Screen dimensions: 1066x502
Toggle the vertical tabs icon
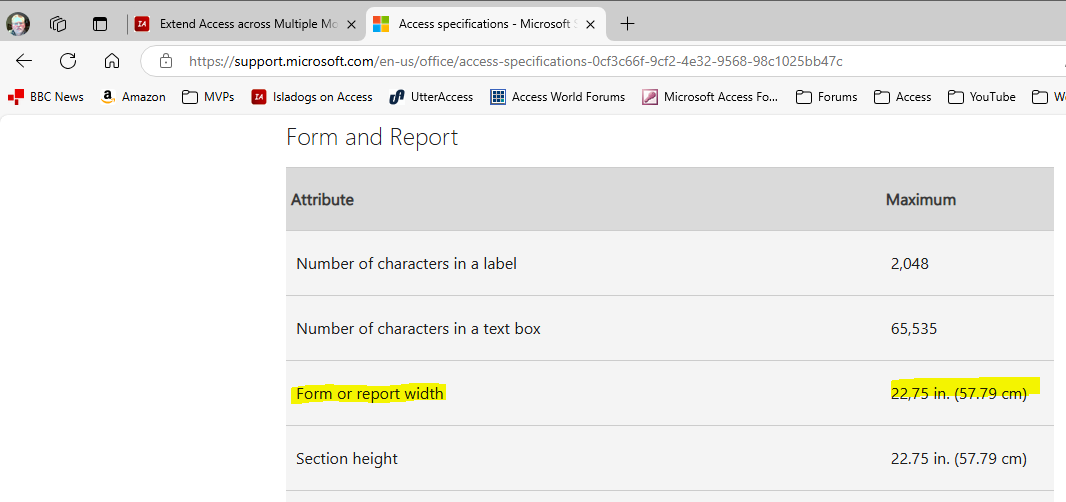[100, 24]
